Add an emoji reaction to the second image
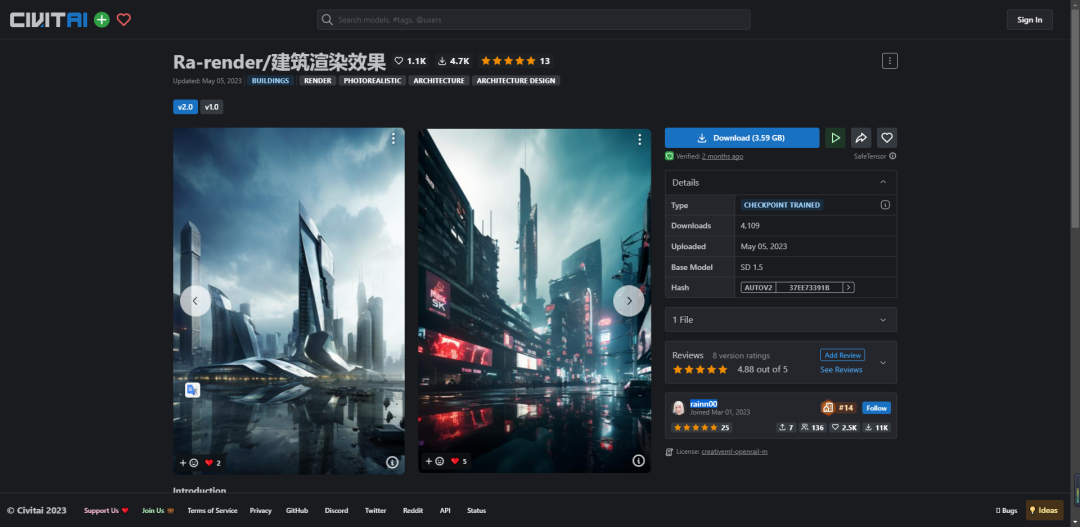The width and height of the screenshot is (1080, 527). pyautogui.click(x=435, y=461)
